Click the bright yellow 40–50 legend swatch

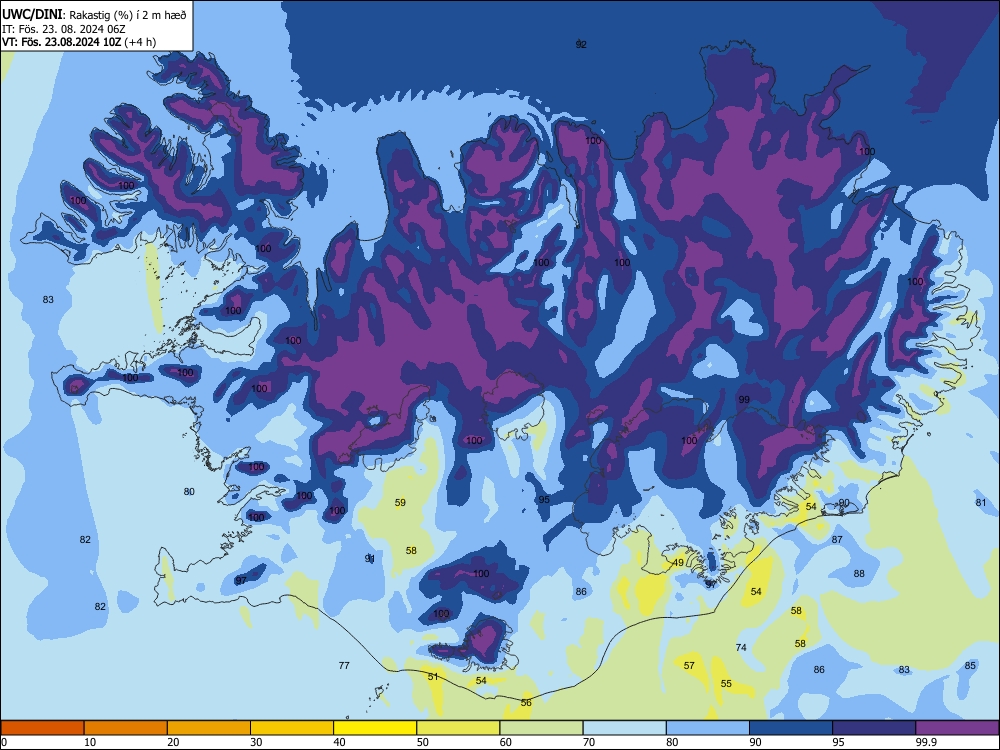[375, 728]
